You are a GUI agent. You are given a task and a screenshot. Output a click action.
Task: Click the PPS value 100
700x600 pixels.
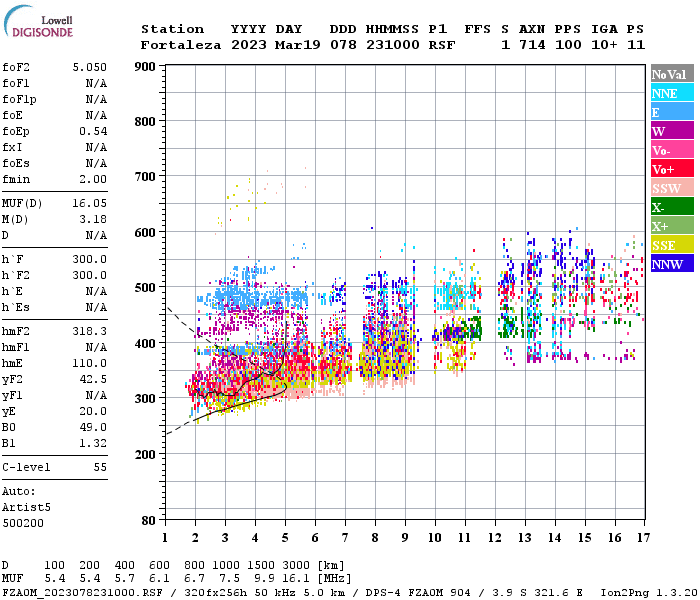click(x=568, y=45)
